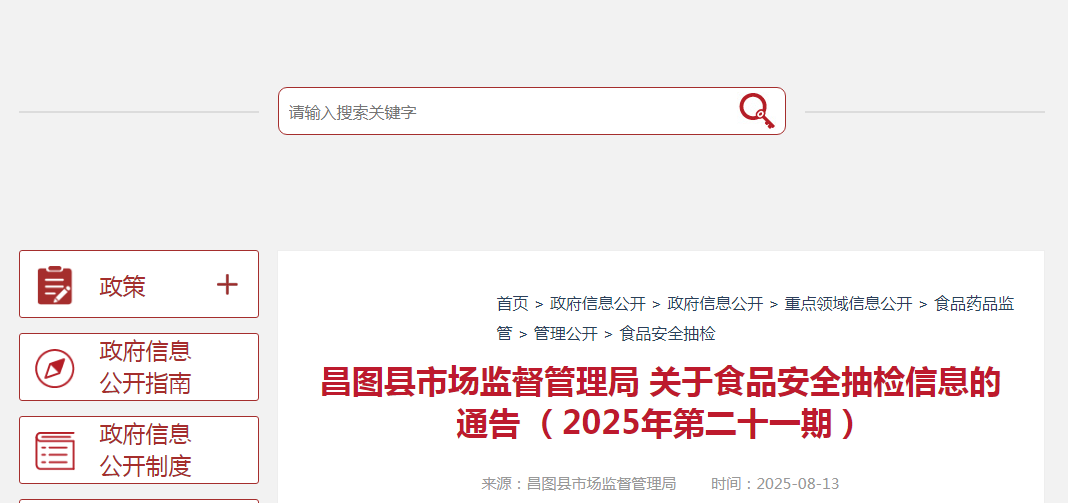Open the 政策 sidebar menu item
This screenshot has width=1068, height=503.
139,284
